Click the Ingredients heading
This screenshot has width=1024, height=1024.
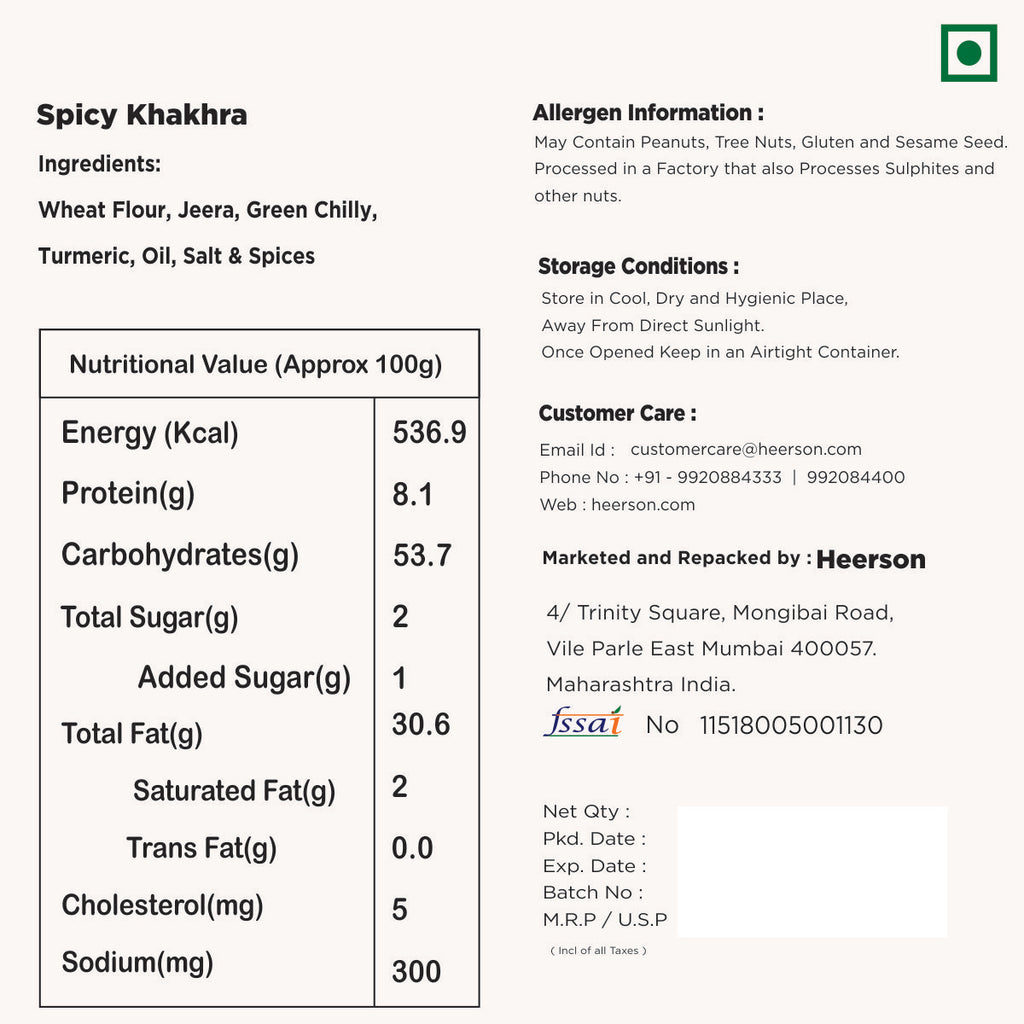tap(99, 164)
